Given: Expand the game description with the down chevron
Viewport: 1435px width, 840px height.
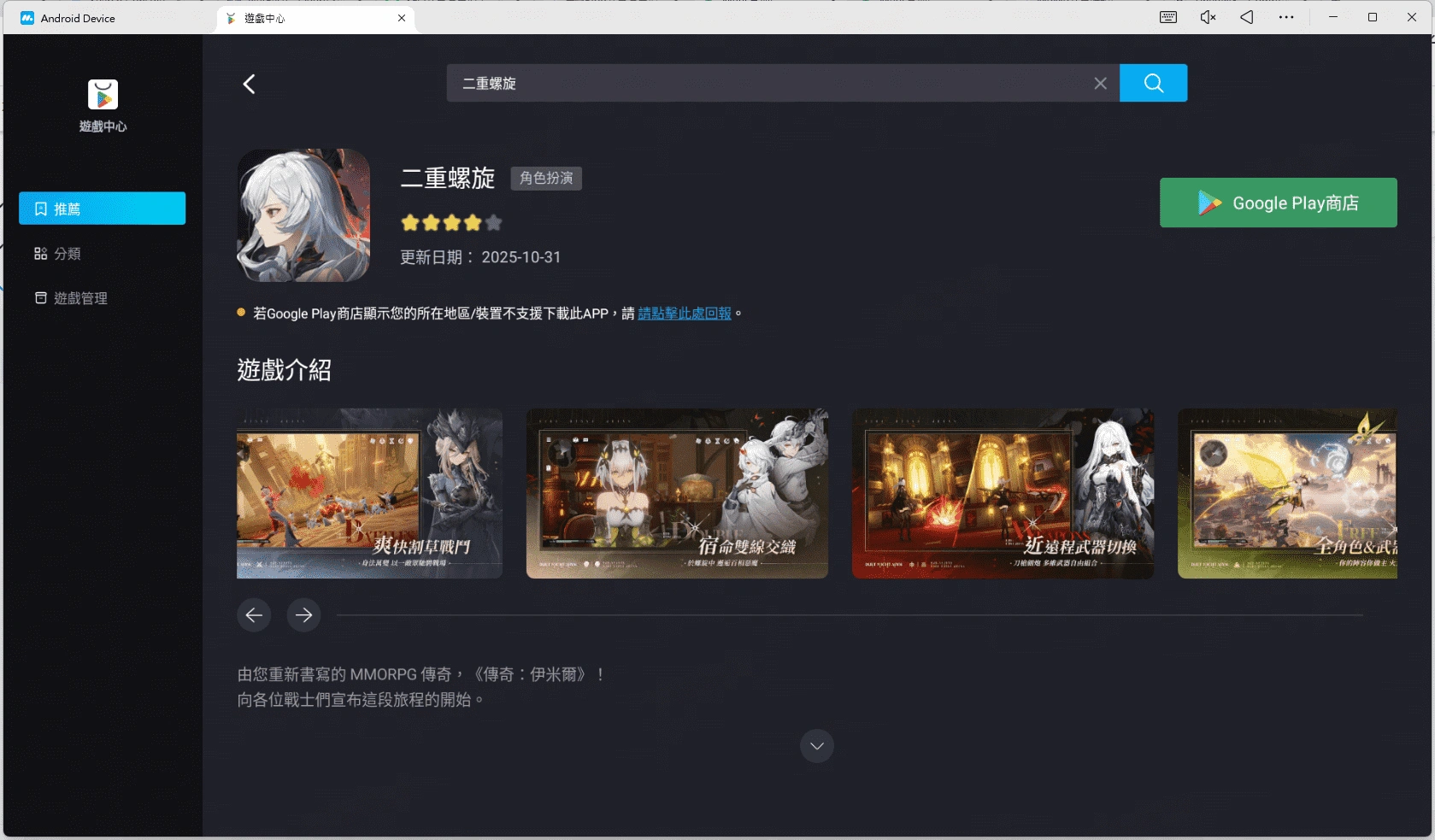Looking at the screenshot, I should [816, 746].
